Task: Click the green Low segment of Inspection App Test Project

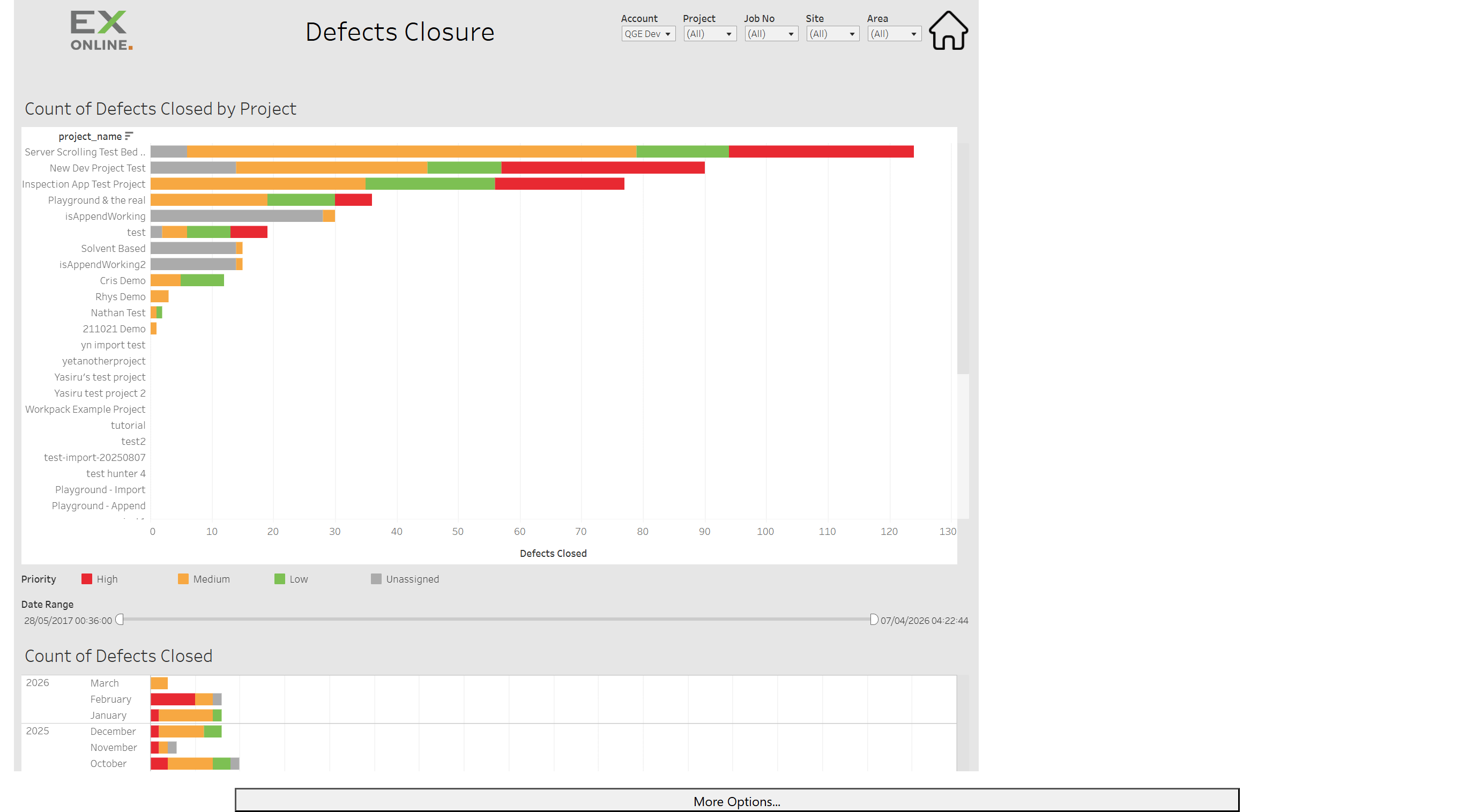Action: (430, 184)
